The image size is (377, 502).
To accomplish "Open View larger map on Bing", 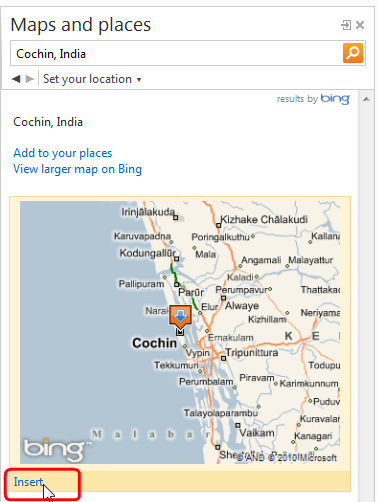I will coord(77,169).
